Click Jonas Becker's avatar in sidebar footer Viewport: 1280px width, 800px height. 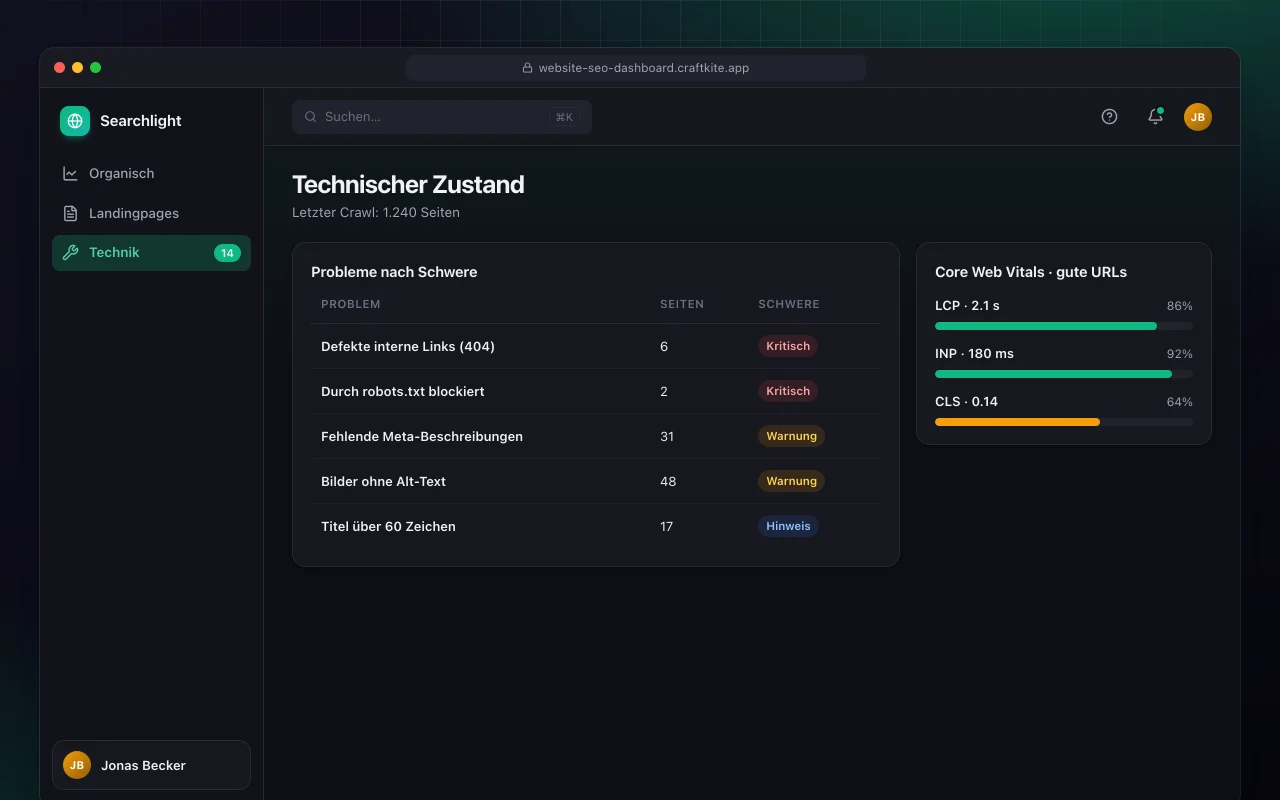point(77,765)
